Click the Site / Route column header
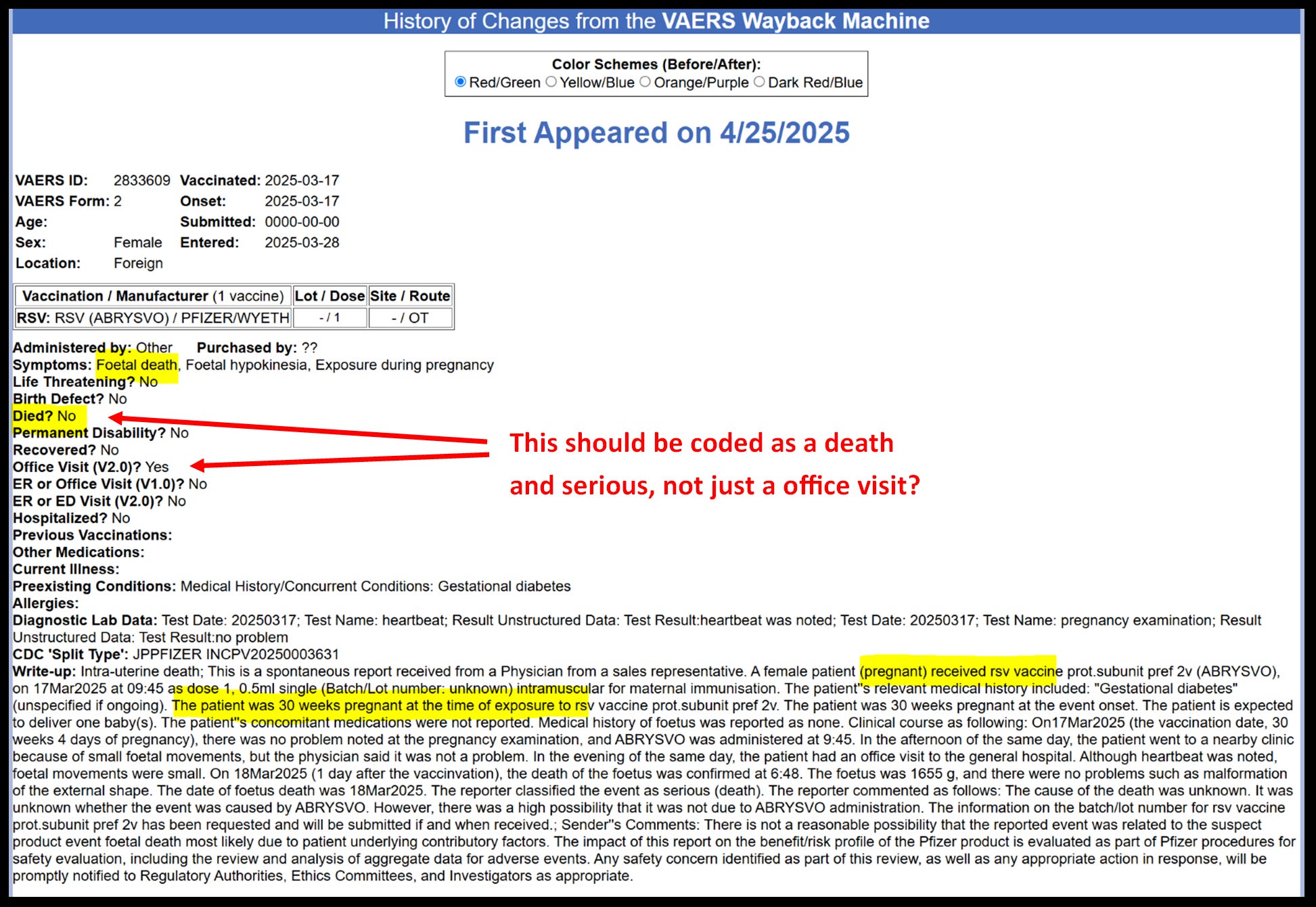This screenshot has width=1316, height=907. (x=410, y=296)
